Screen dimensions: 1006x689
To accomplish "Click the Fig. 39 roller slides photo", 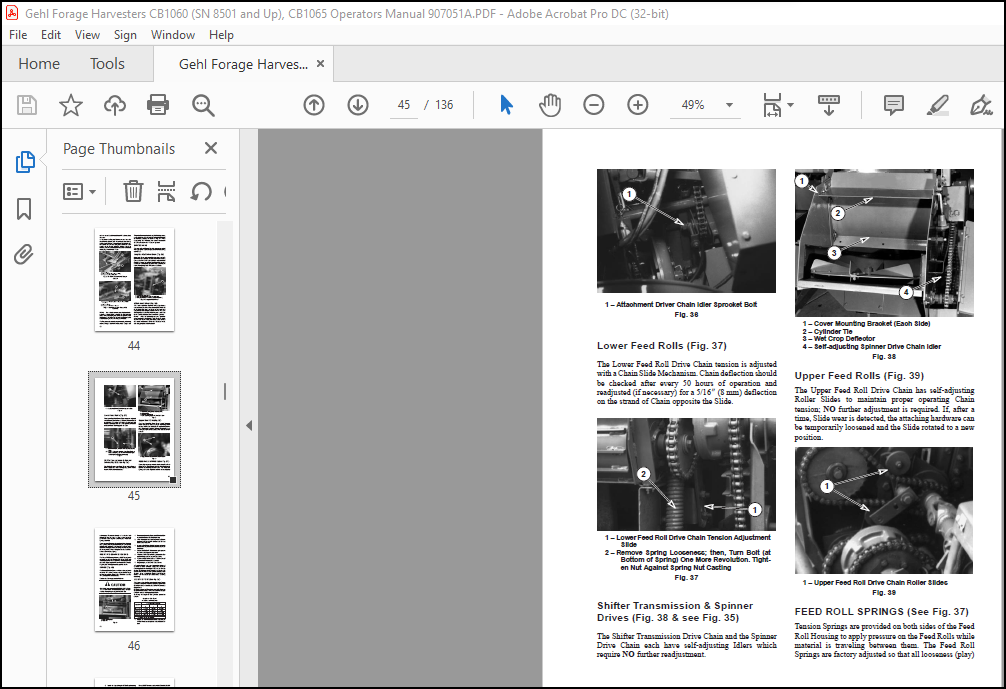I will pos(883,510).
